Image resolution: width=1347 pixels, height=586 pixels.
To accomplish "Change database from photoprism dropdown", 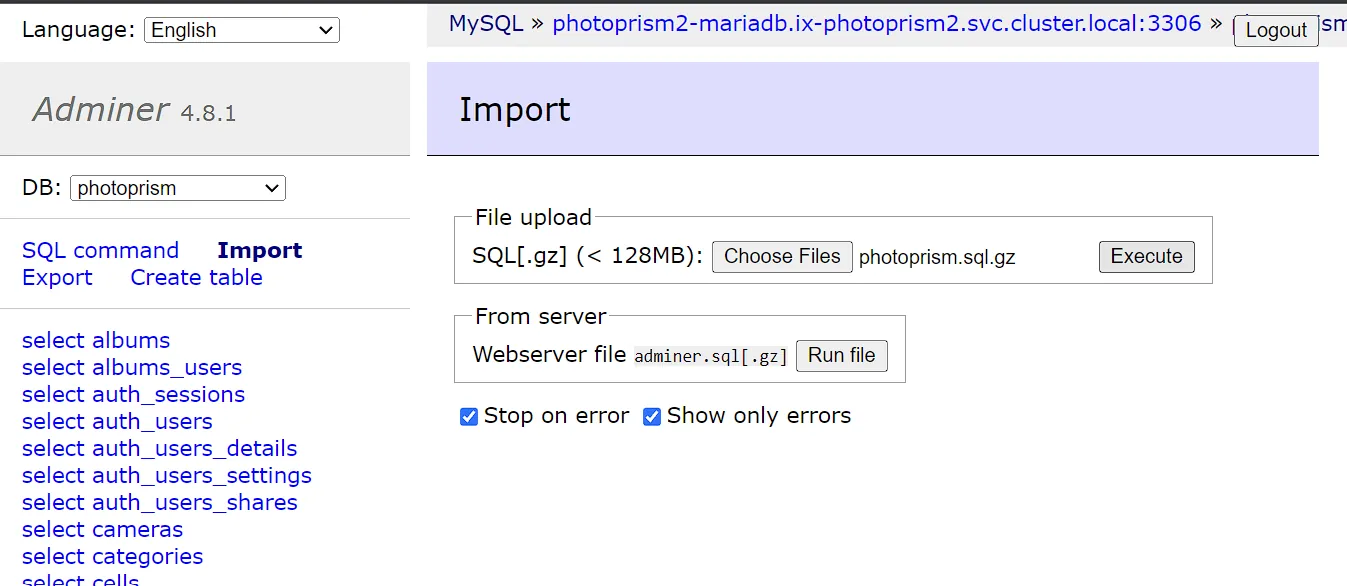I will pyautogui.click(x=177, y=187).
